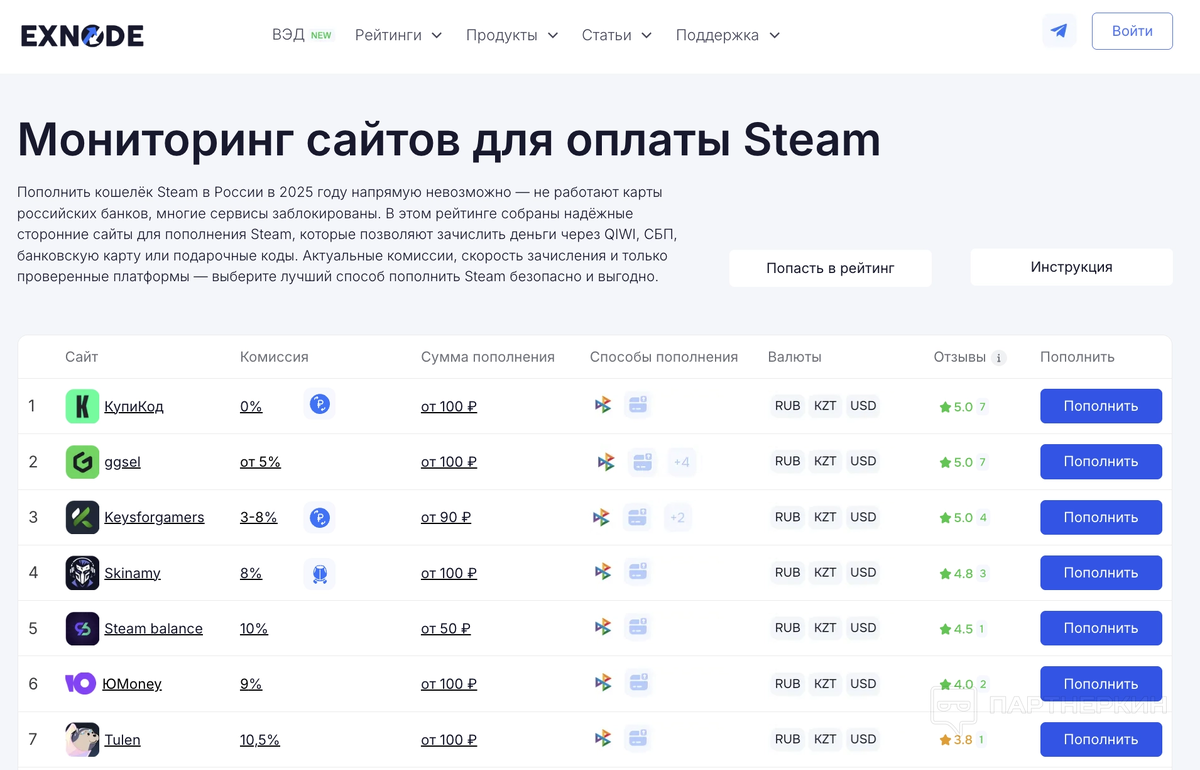Click the Skinamy site logo

point(82,573)
